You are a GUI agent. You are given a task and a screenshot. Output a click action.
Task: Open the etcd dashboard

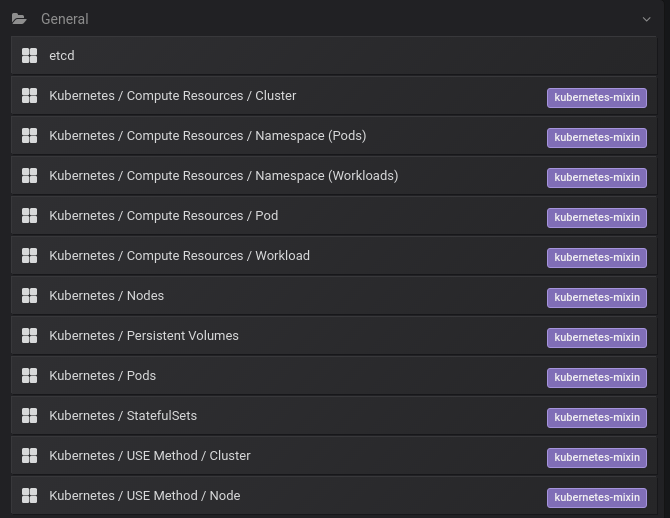tap(62, 56)
